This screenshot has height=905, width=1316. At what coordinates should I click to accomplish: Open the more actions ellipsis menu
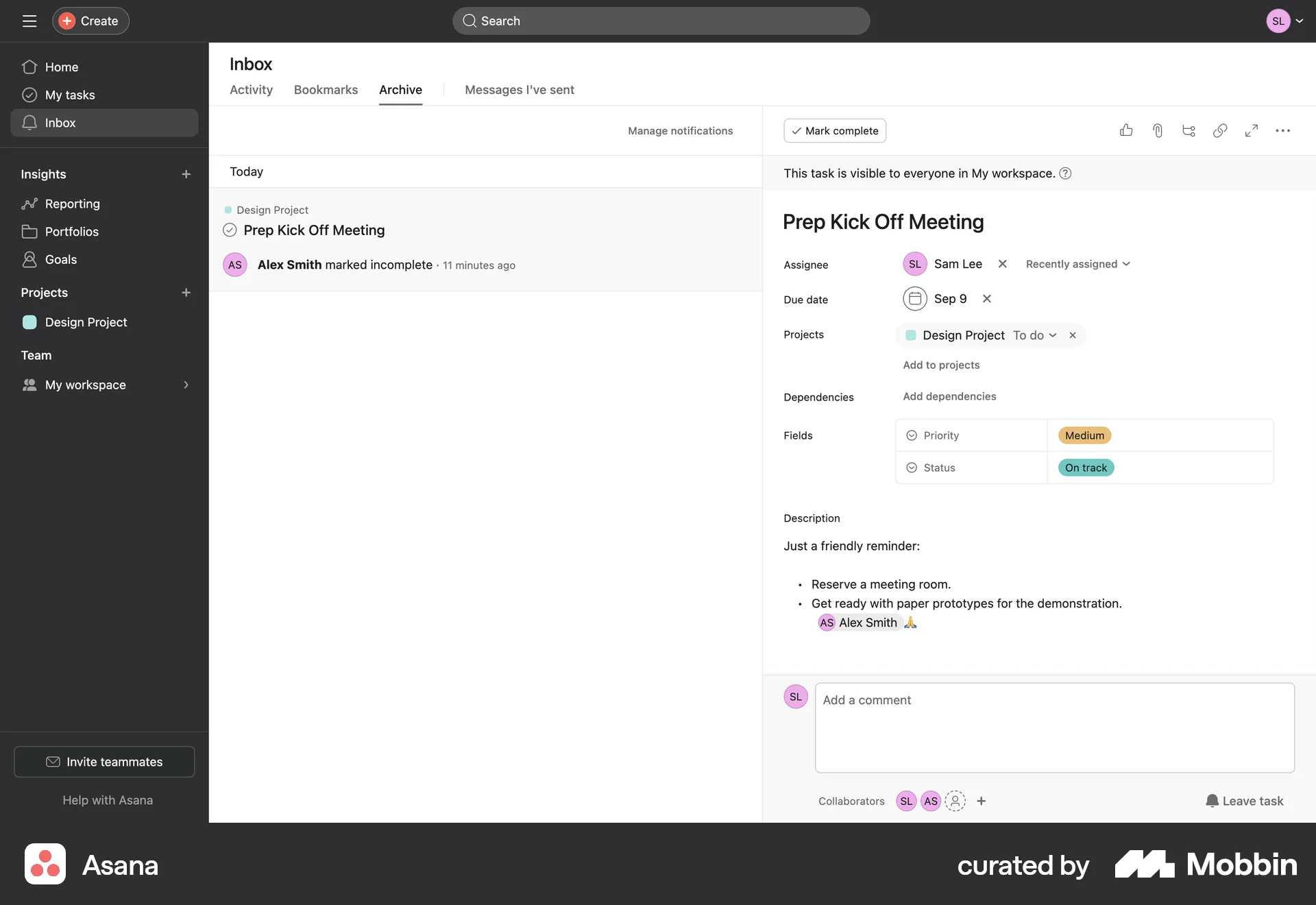click(x=1283, y=130)
